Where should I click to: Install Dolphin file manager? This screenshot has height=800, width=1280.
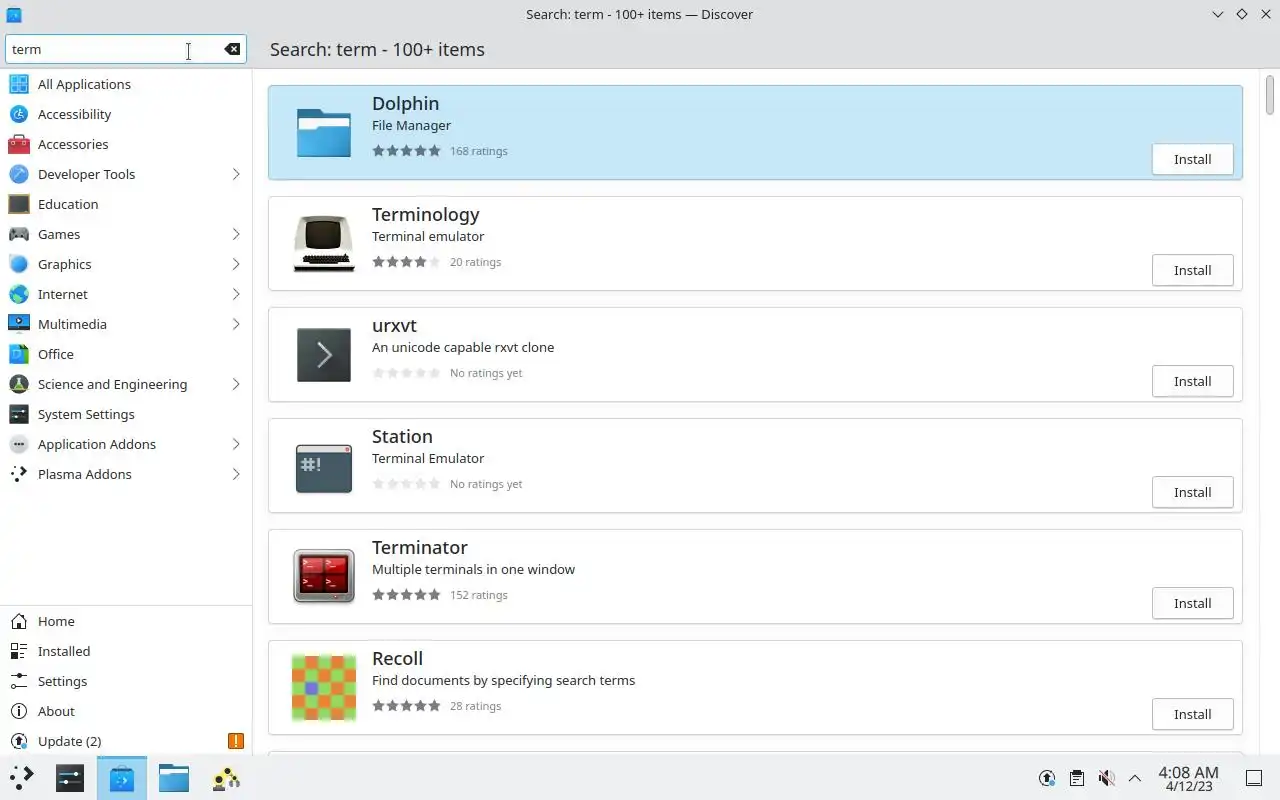click(1192, 159)
